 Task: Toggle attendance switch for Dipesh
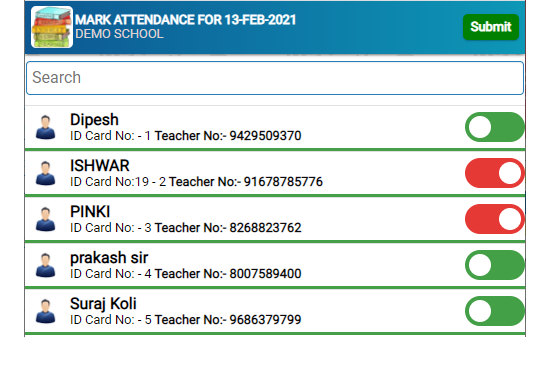495,127
